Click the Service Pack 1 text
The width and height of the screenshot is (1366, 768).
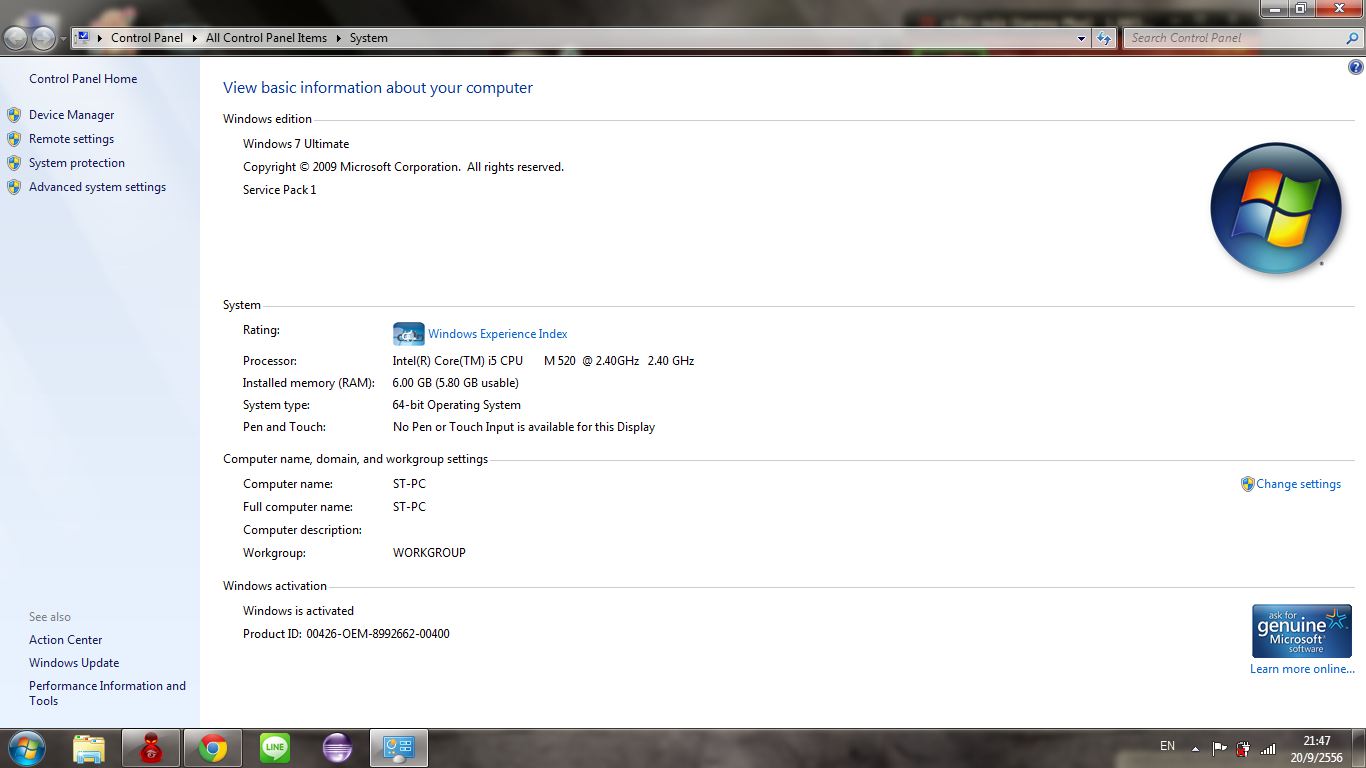point(280,190)
